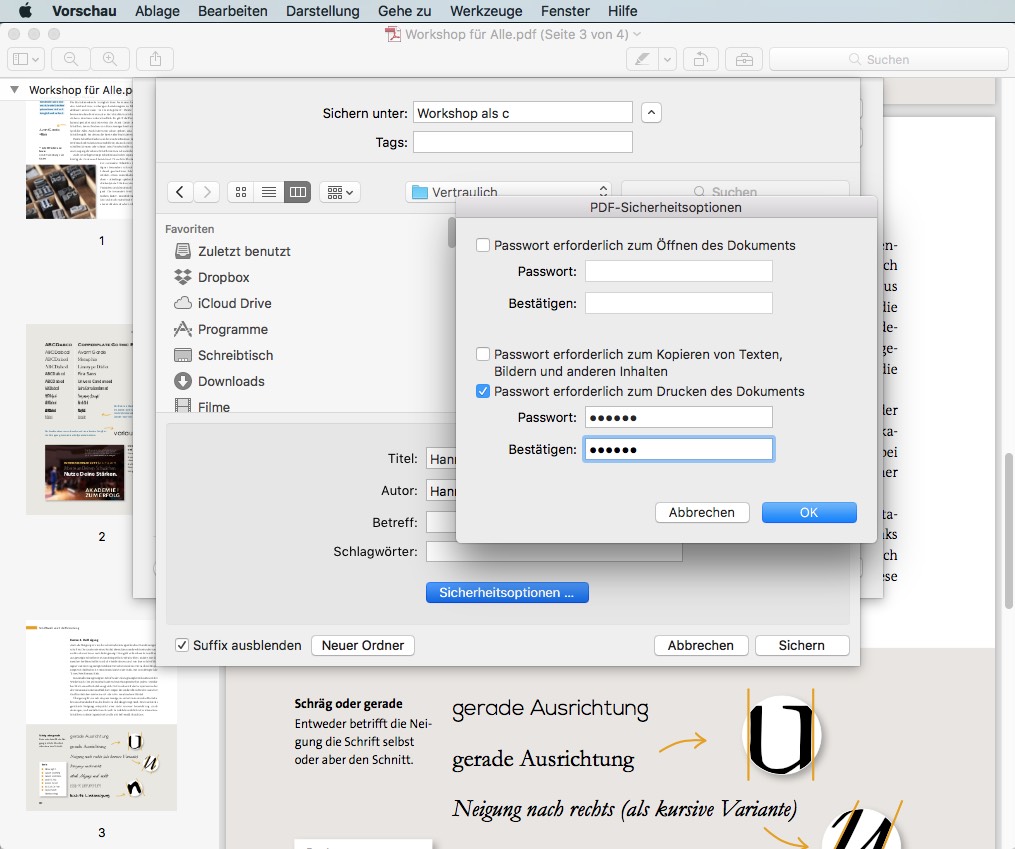Open the item arrangement dropdown menu
The height and width of the screenshot is (849, 1015).
point(340,191)
